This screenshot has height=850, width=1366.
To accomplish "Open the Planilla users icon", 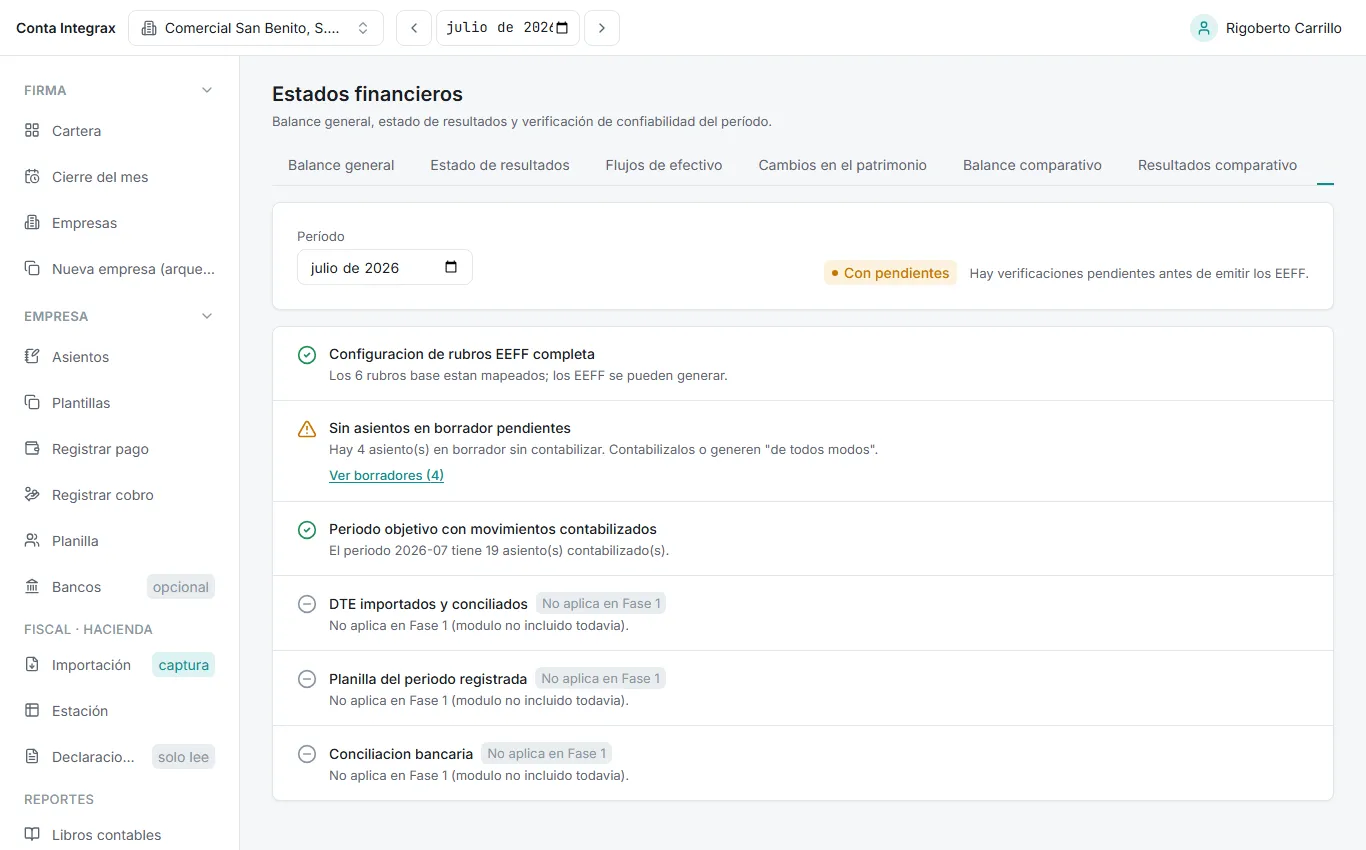I will pos(32,541).
